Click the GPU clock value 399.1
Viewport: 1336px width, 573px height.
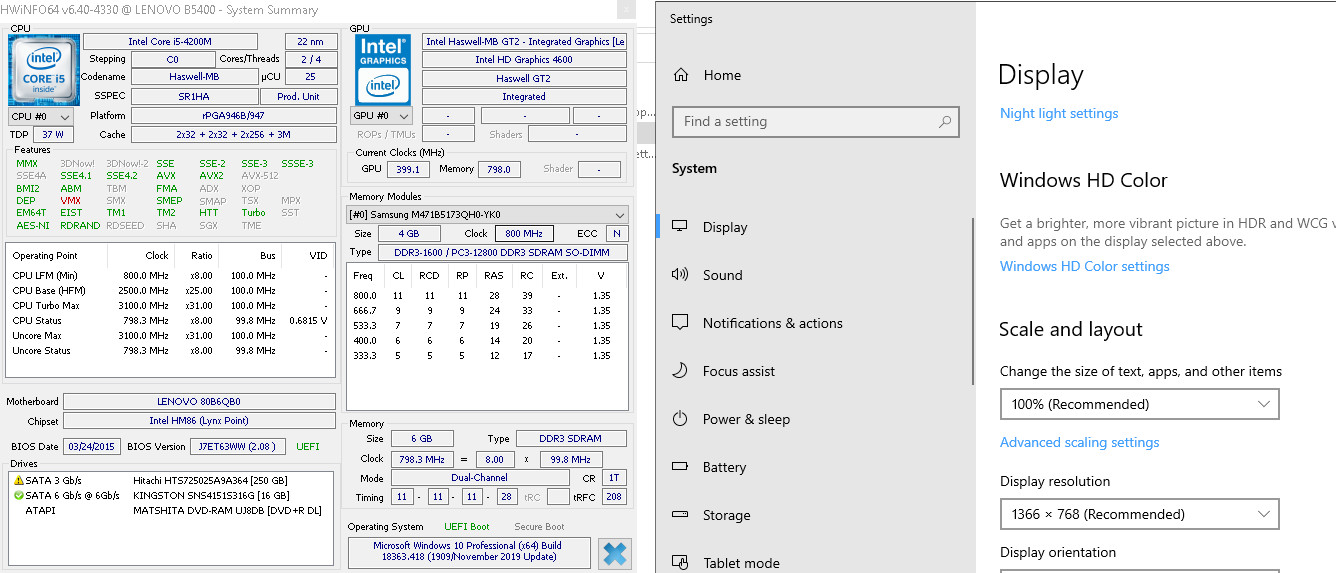(408, 169)
